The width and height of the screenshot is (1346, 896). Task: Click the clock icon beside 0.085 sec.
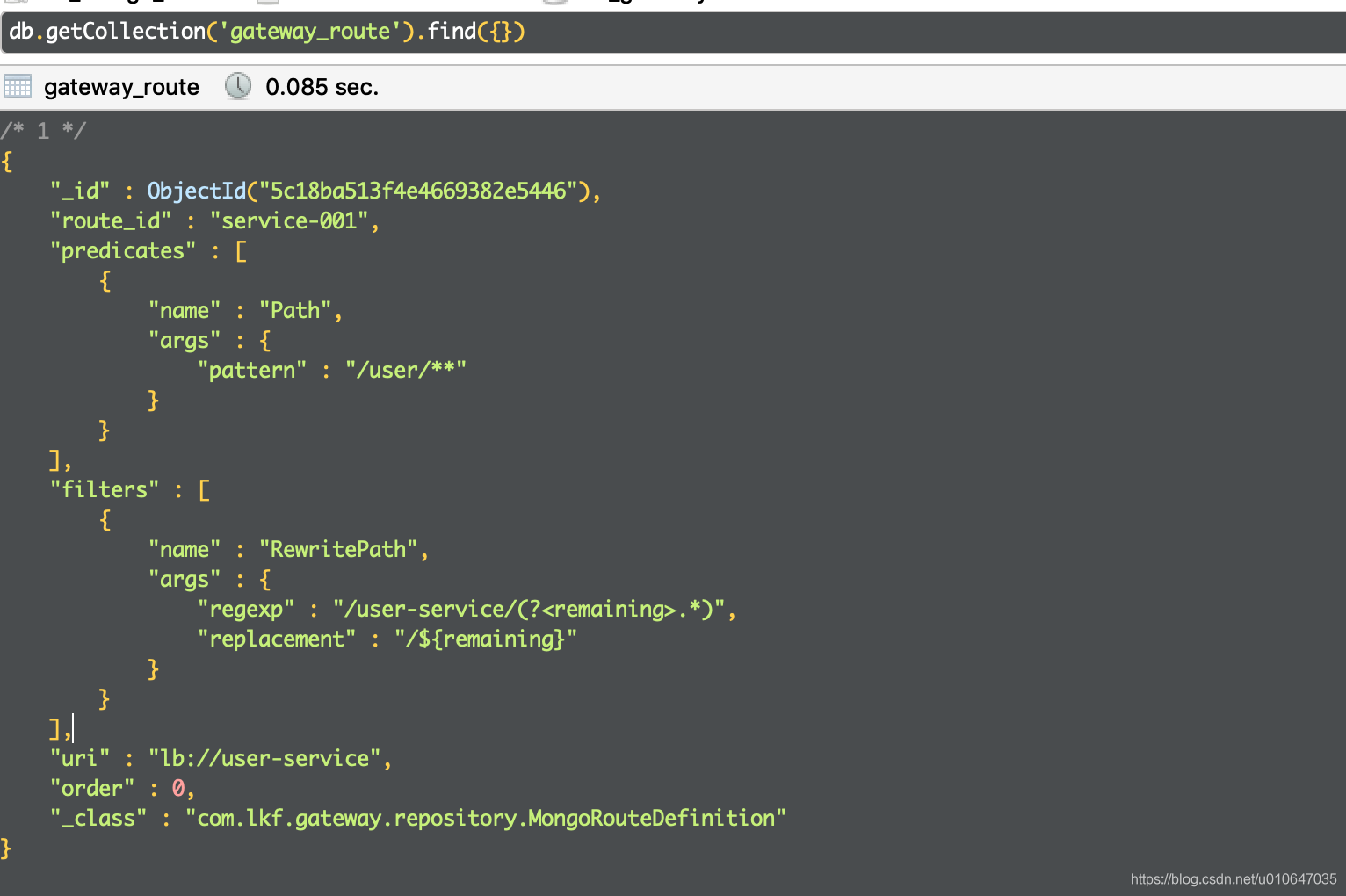[238, 86]
